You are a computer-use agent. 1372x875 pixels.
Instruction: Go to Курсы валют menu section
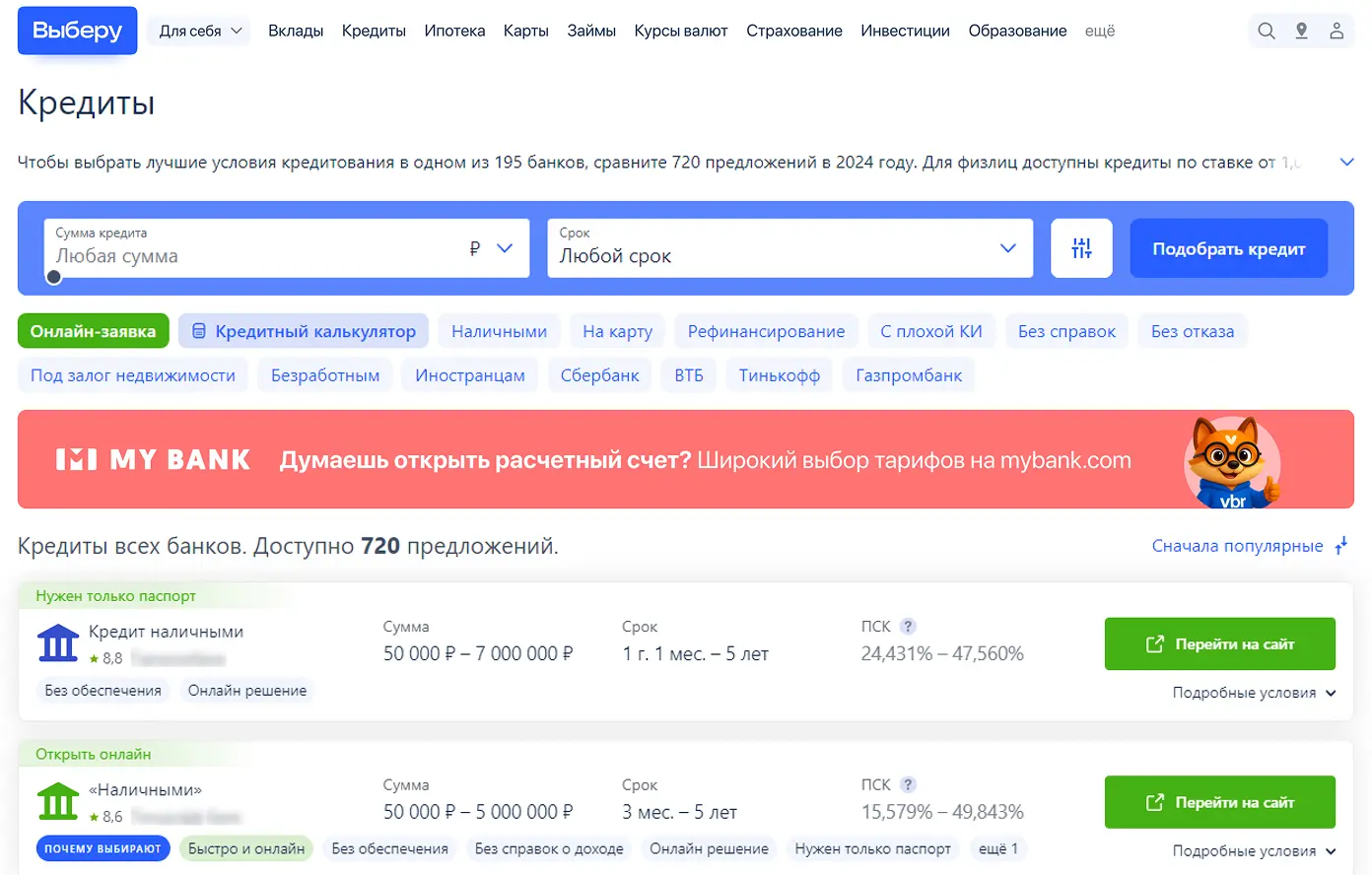680,32
